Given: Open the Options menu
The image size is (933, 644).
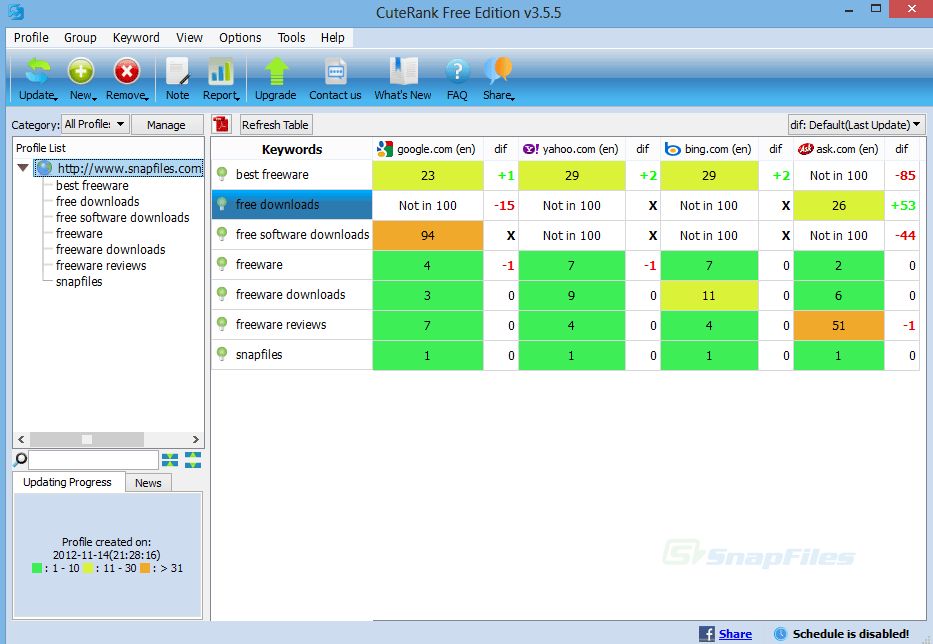Looking at the screenshot, I should [x=240, y=37].
